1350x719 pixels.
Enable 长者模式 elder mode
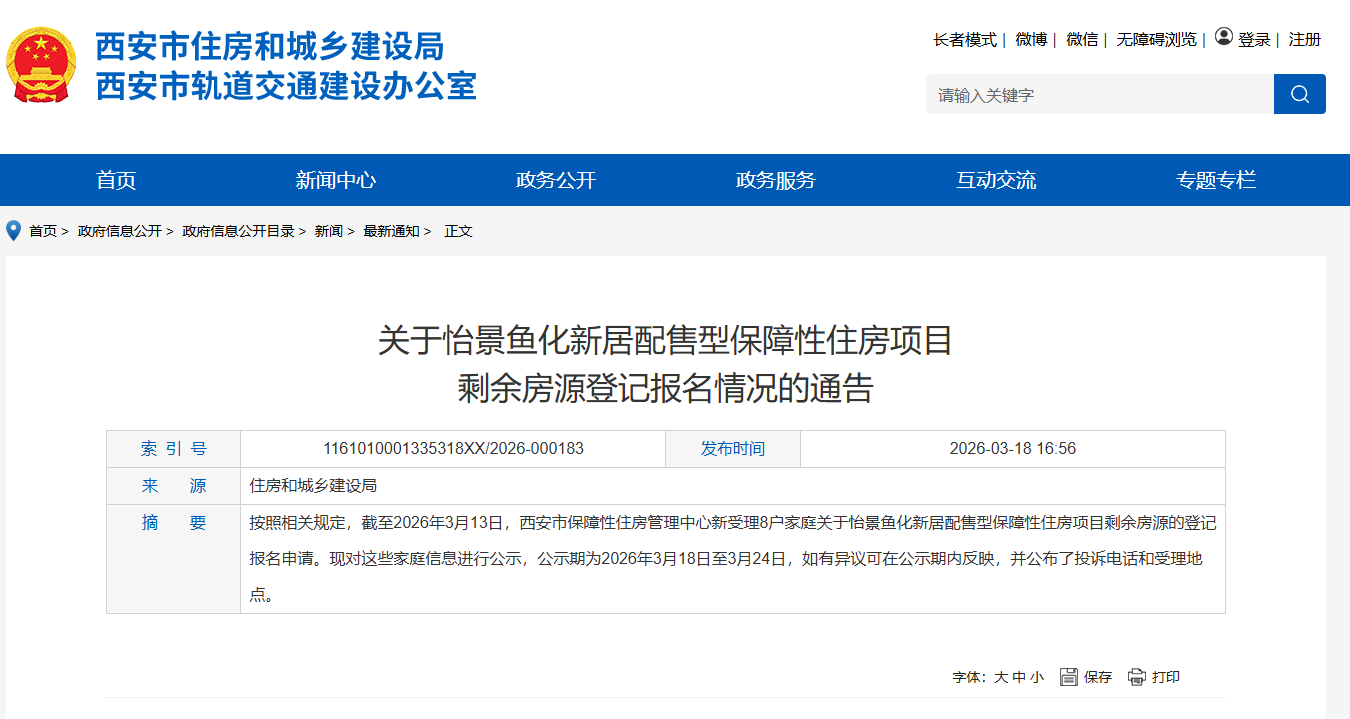click(964, 40)
